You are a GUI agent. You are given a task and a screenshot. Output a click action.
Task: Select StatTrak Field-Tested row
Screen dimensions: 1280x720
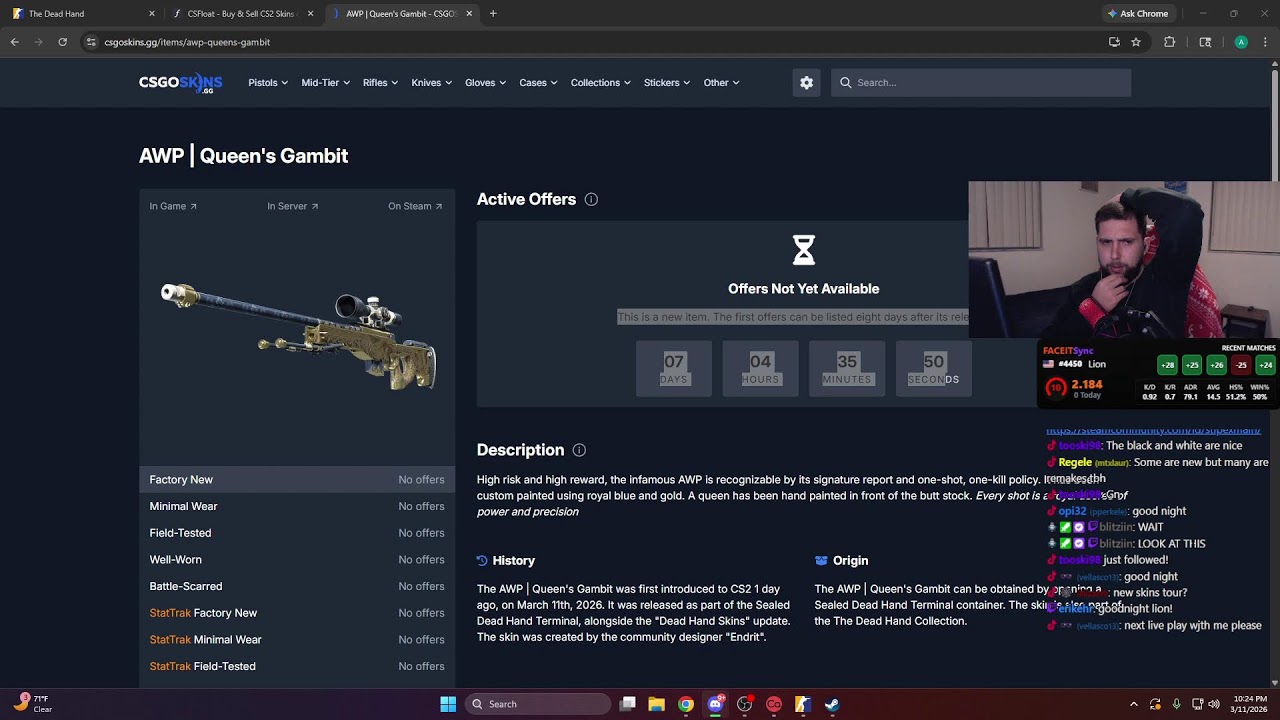click(297, 666)
